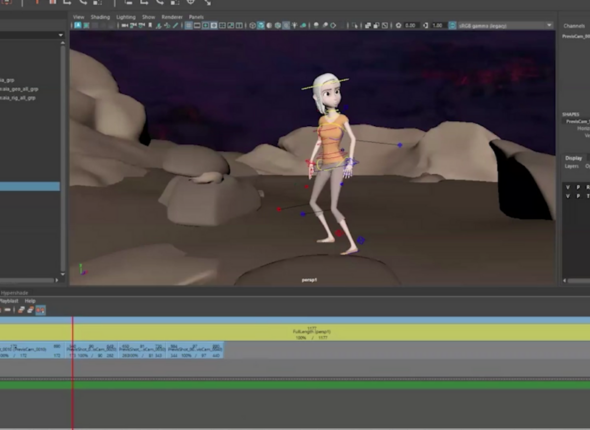Click the Use Default Material icon
This screenshot has height=430, width=590.
click(269, 26)
